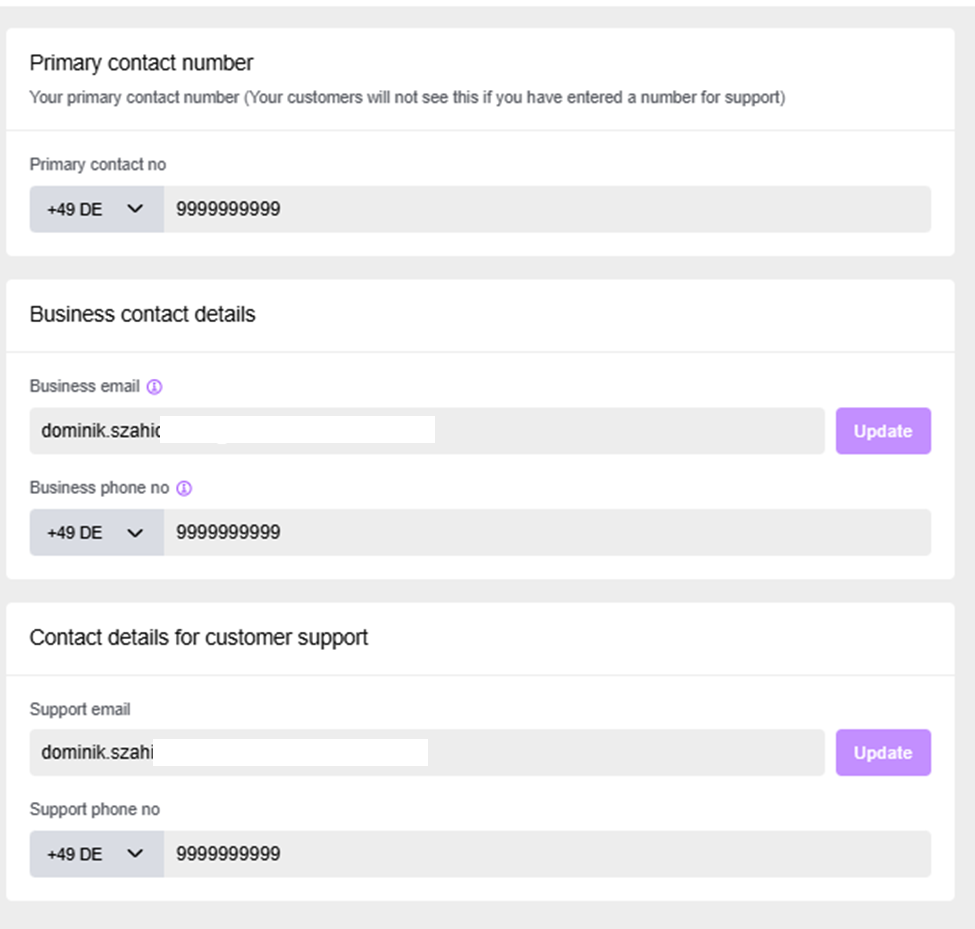Image resolution: width=975 pixels, height=929 pixels.
Task: Click Contact details for customer support heading
Action: click(x=199, y=638)
